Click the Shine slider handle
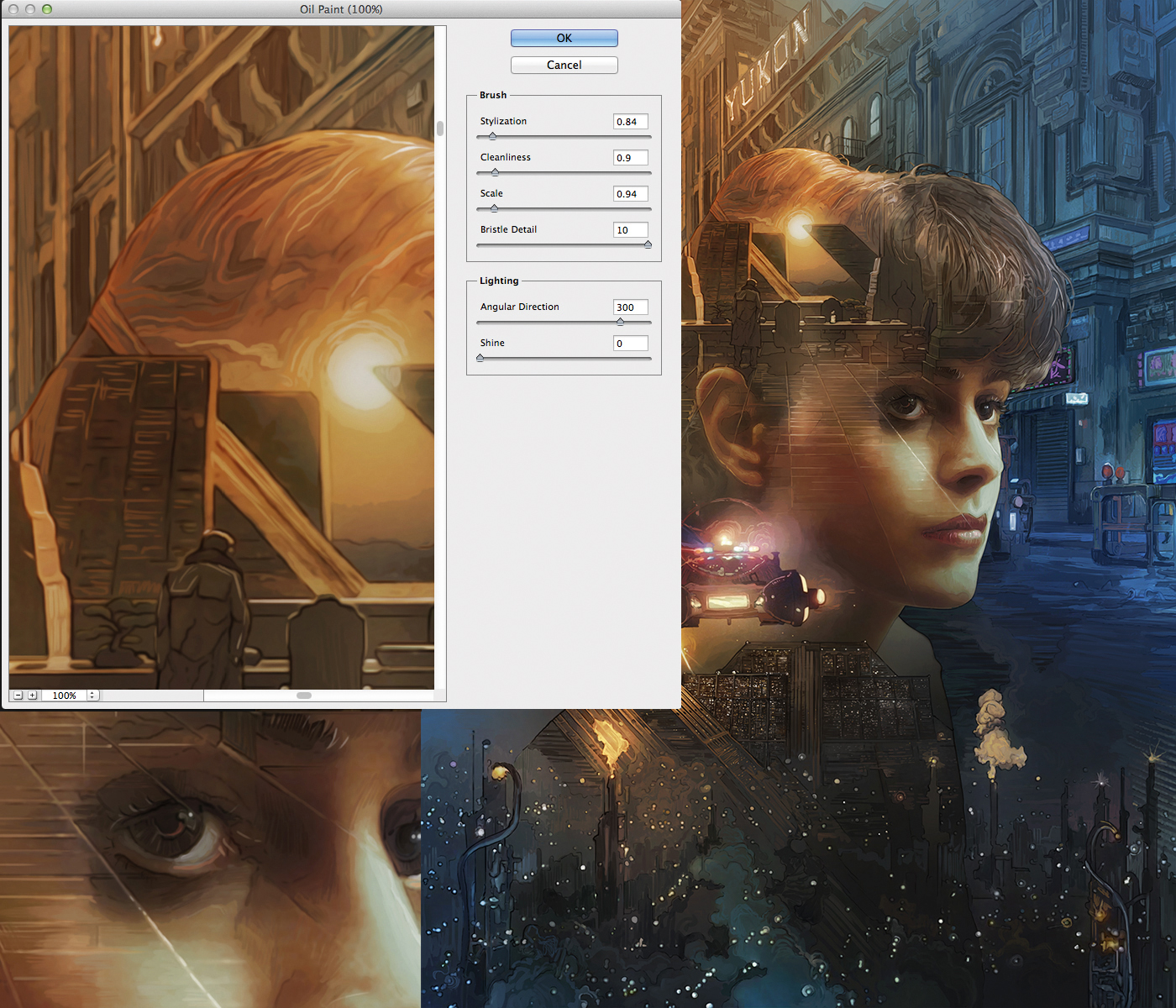The height and width of the screenshot is (1008, 1176). [480, 358]
